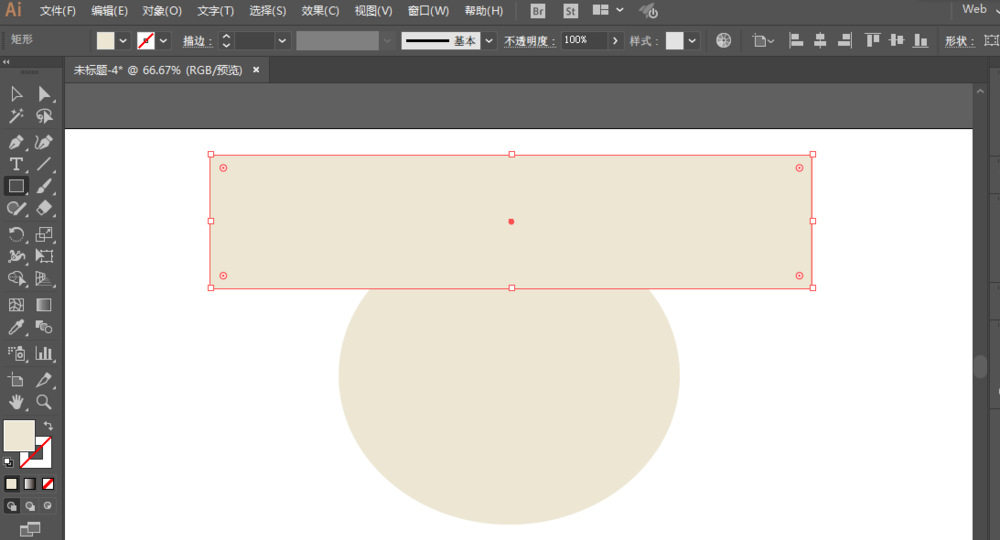Select the Artboard tool
Image resolution: width=1000 pixels, height=540 pixels.
pos(17,380)
